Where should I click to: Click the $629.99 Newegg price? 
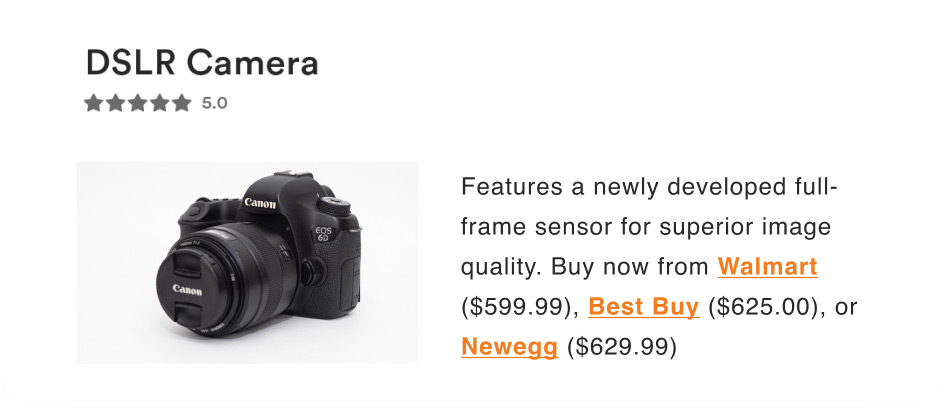[622, 347]
